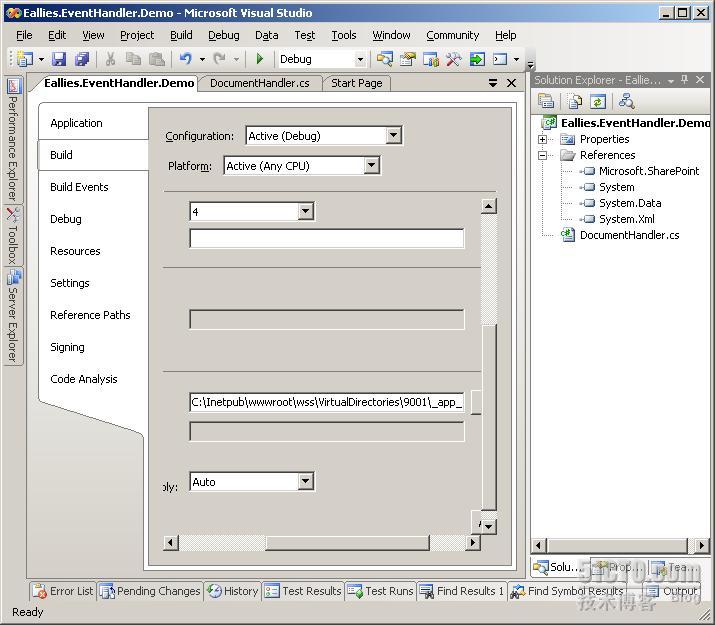The height and width of the screenshot is (625, 715).
Task: Close the Solution Explorer panel
Action: 700,80
